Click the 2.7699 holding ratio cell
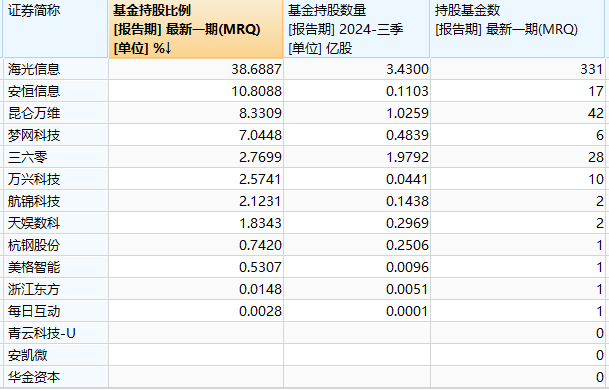Image resolution: width=609 pixels, height=390 pixels. click(196, 157)
